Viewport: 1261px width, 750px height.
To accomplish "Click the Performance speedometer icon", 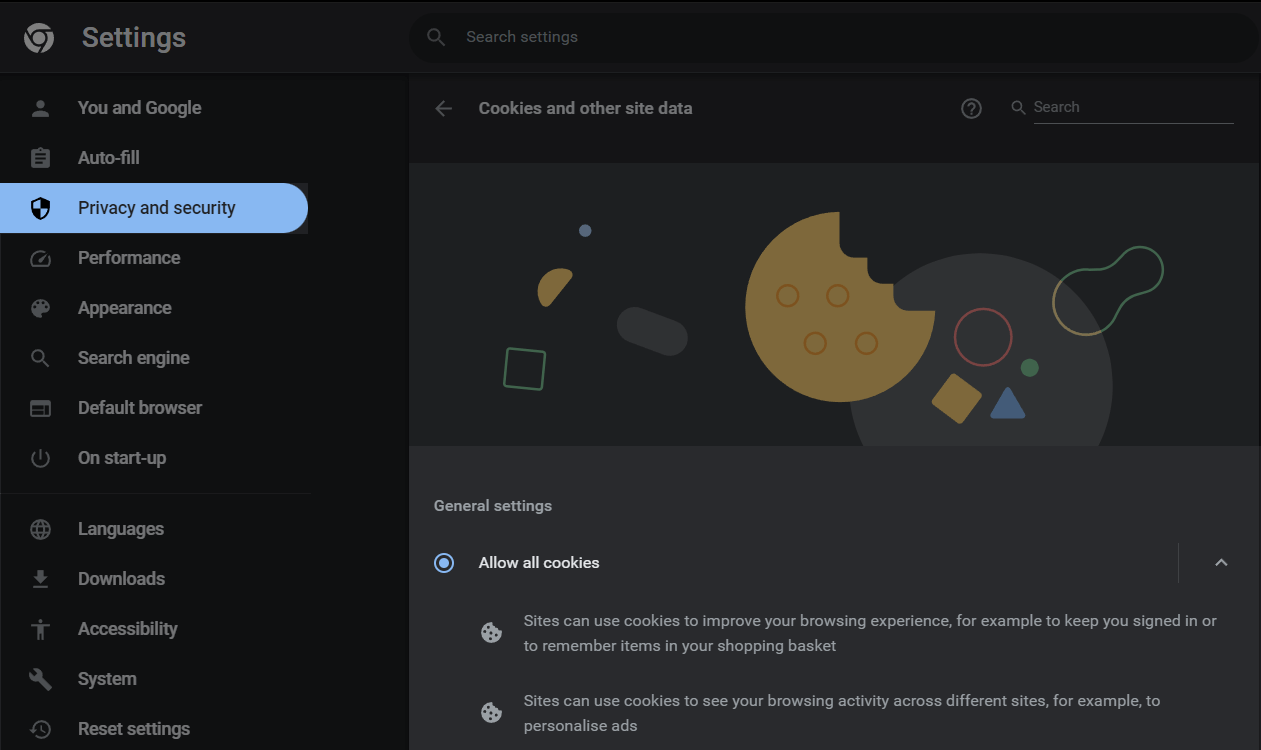I will click(40, 258).
